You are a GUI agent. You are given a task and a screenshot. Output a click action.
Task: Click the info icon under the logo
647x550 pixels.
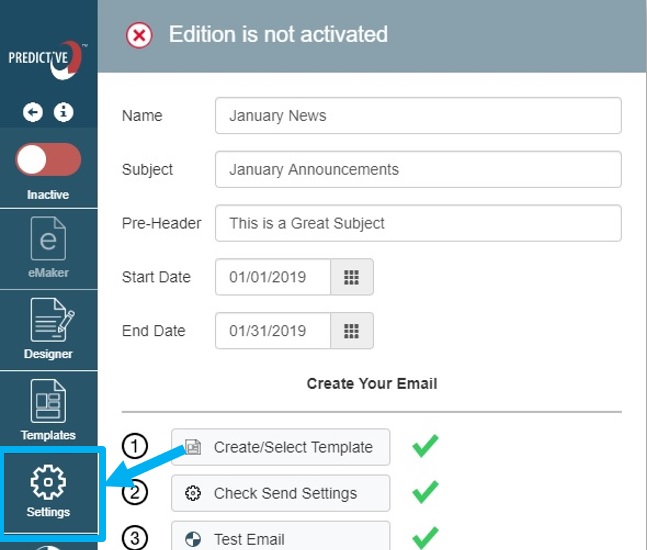coord(64,113)
